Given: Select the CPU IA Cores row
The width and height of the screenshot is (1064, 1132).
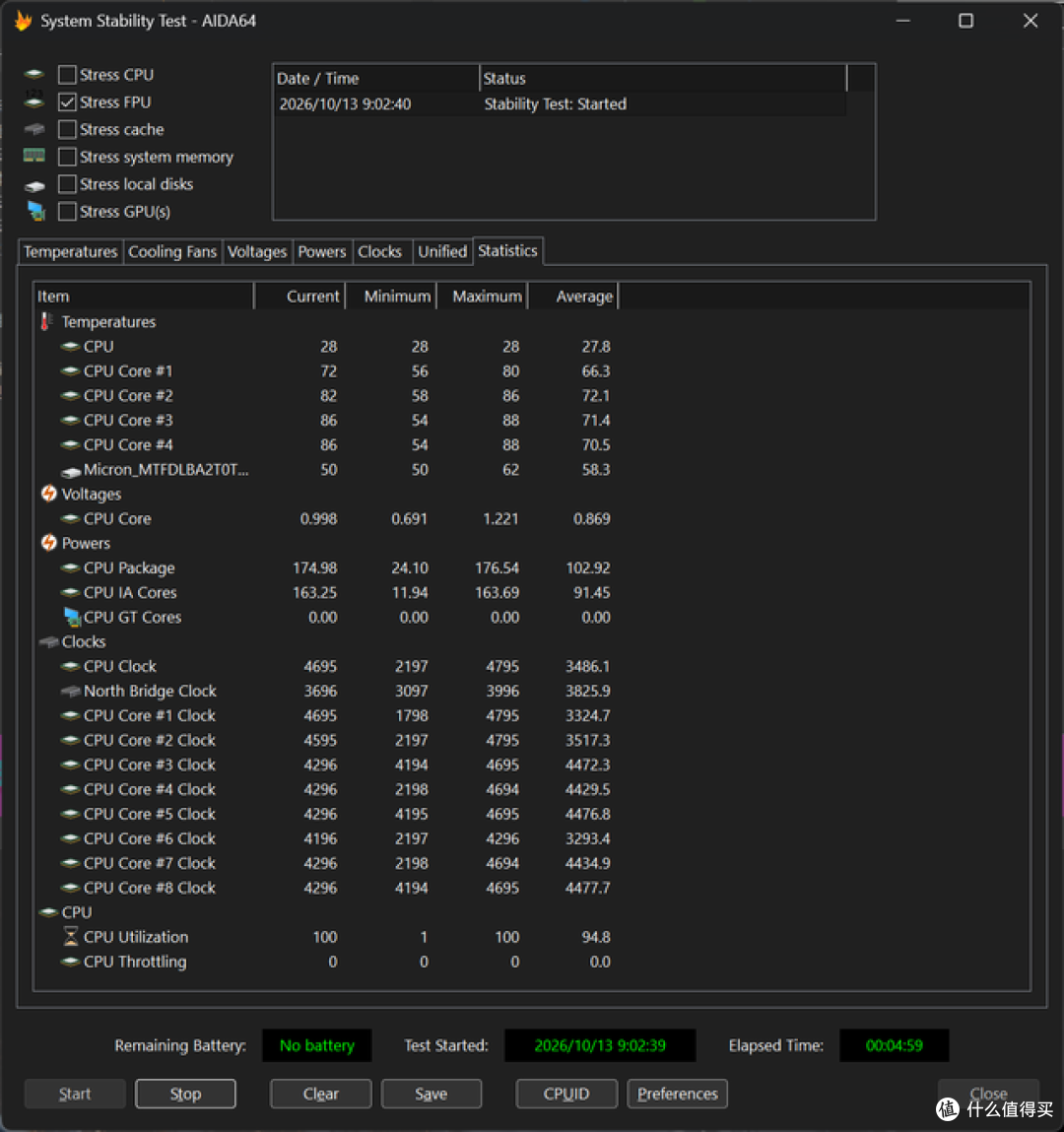Looking at the screenshot, I should click(x=325, y=593).
